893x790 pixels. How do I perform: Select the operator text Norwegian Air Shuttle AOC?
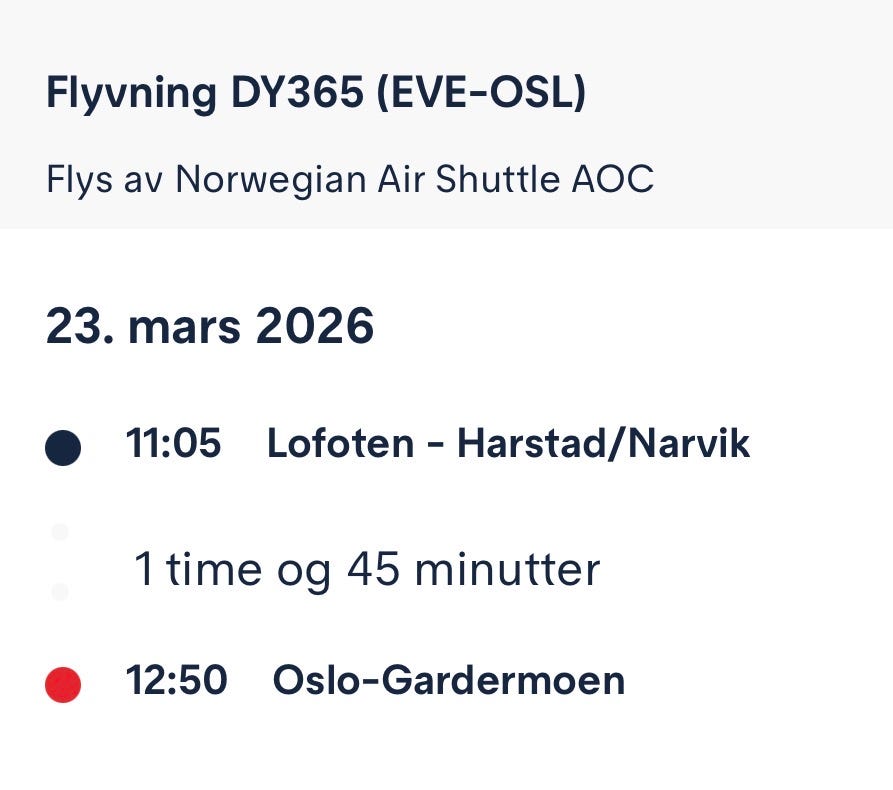pyautogui.click(x=415, y=179)
